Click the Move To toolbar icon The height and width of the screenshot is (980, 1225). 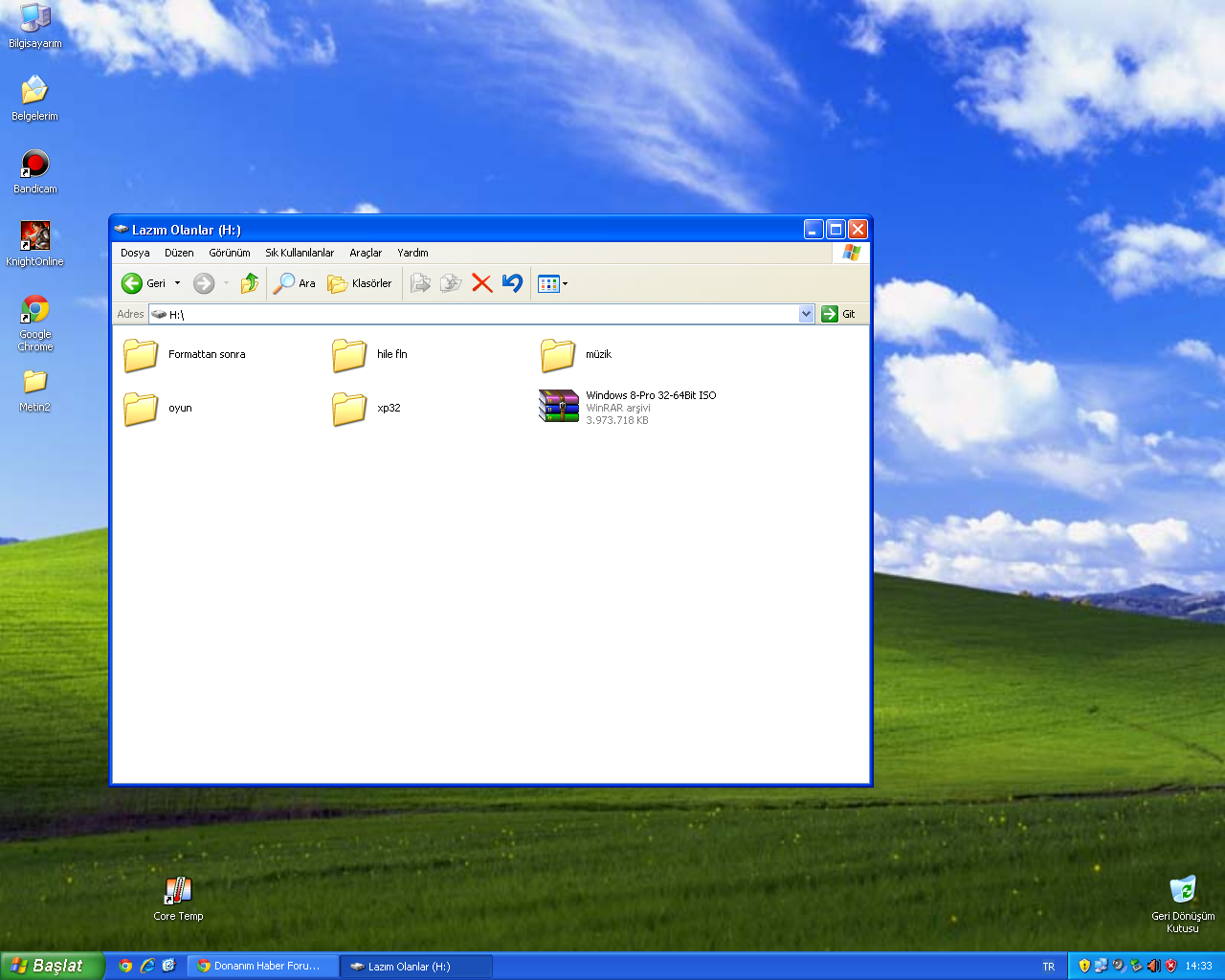pos(420,283)
